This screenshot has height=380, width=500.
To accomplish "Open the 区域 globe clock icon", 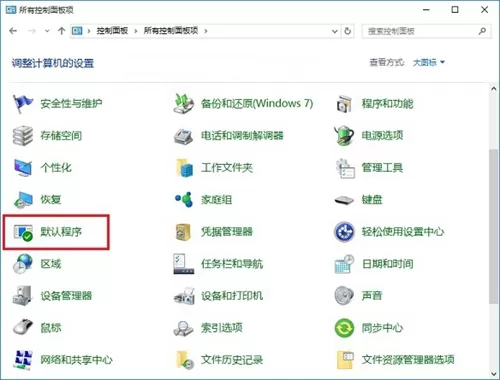I will point(22,264).
